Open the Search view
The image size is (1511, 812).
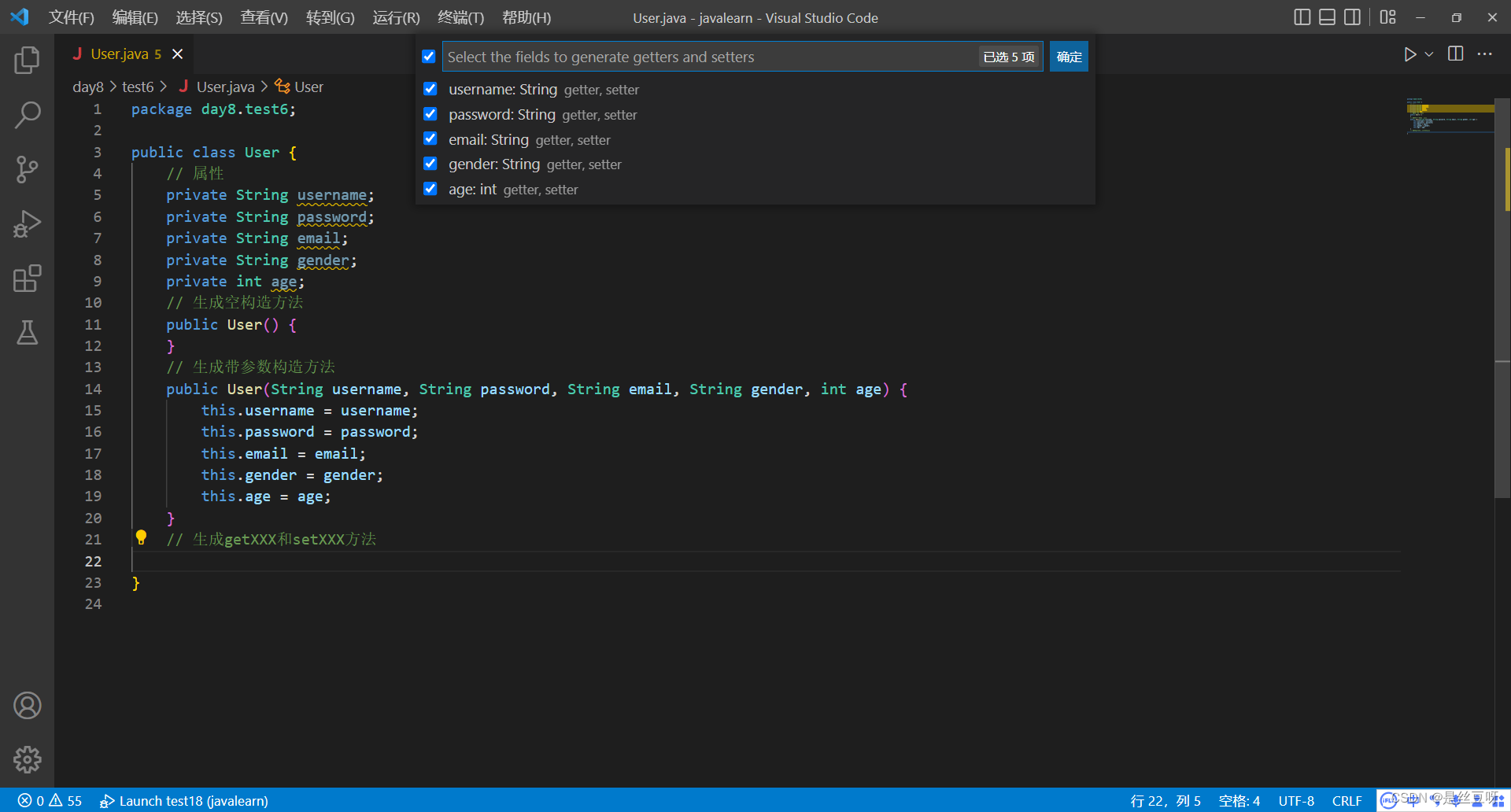(x=28, y=115)
